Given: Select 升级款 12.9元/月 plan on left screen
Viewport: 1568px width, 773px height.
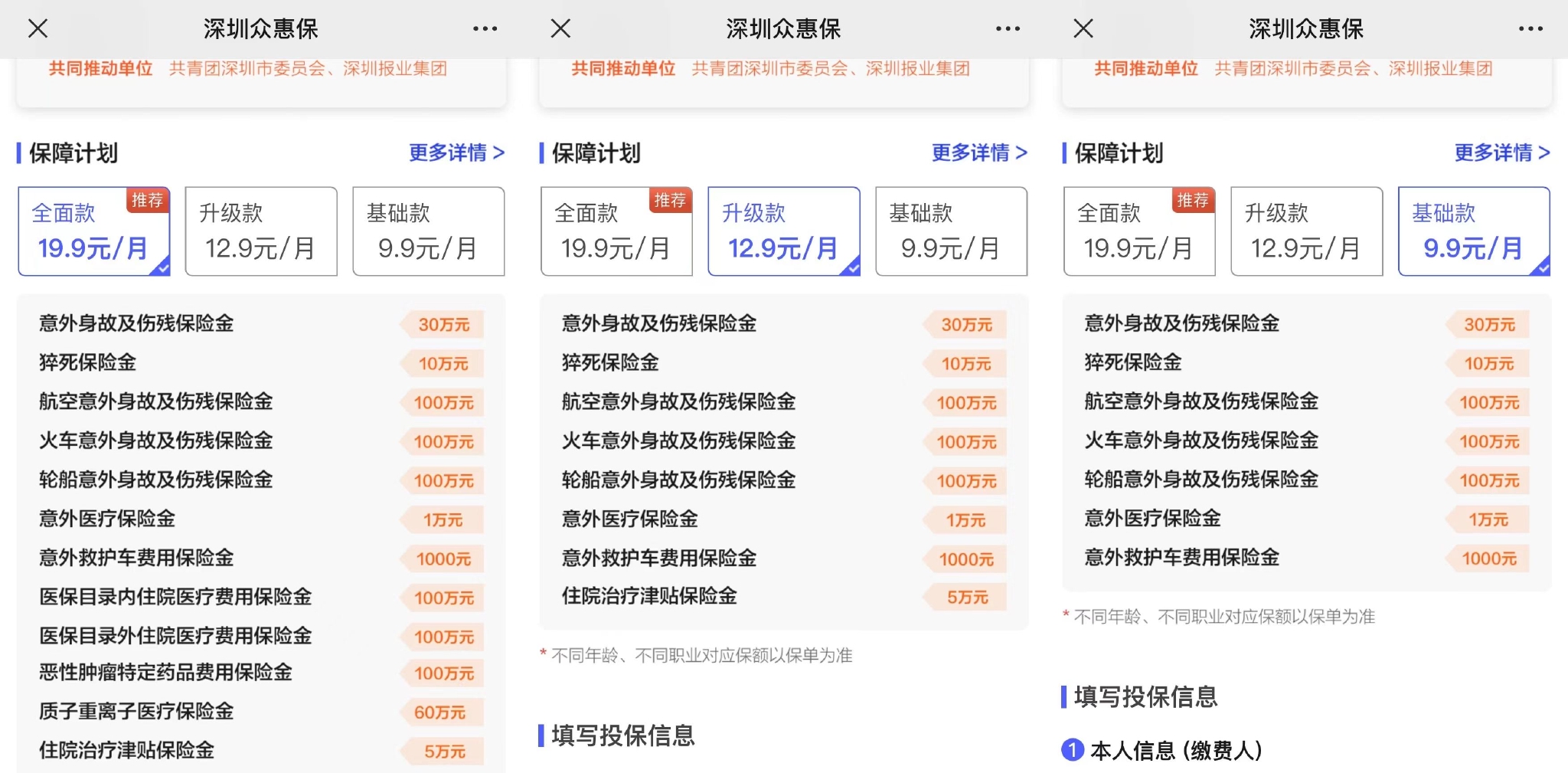Looking at the screenshot, I should [261, 231].
